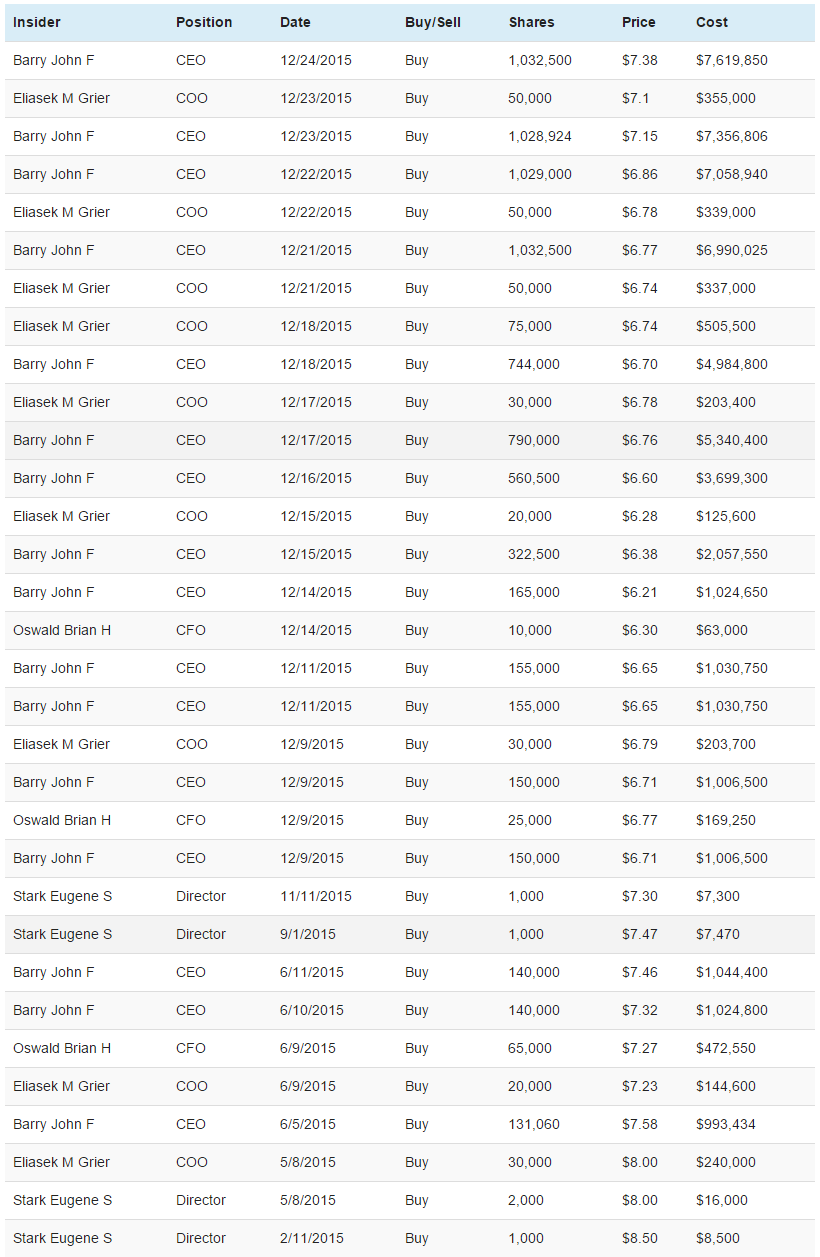
Task: Sort by the Date column header
Action: coord(295,22)
